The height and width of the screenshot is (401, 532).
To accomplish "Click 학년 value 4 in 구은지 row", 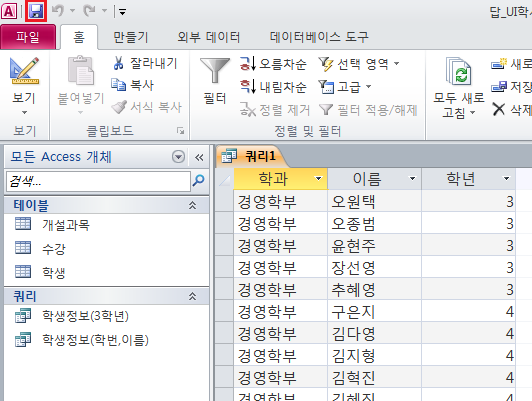I will point(469,311).
